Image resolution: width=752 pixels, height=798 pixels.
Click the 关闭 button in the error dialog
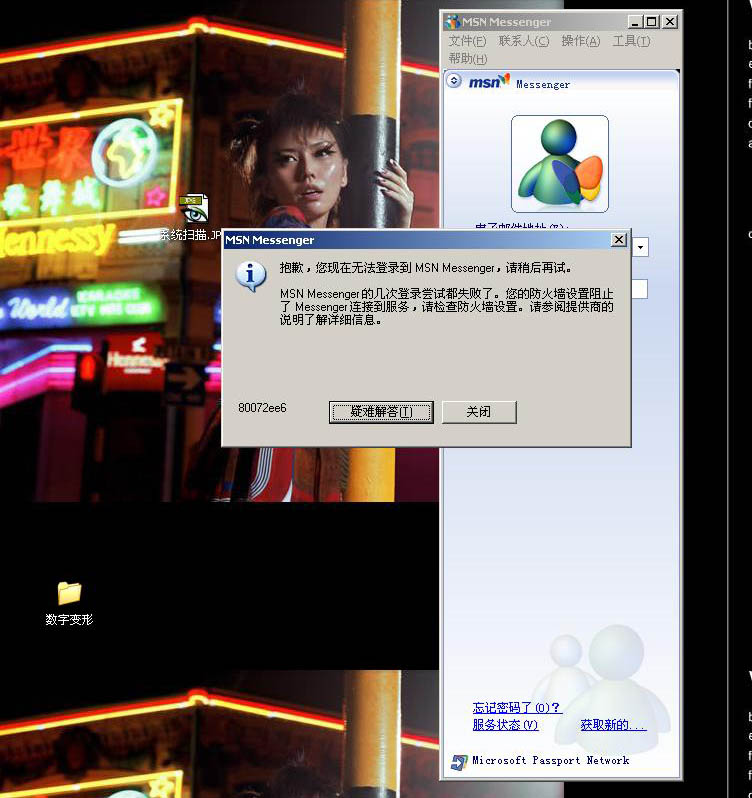479,412
